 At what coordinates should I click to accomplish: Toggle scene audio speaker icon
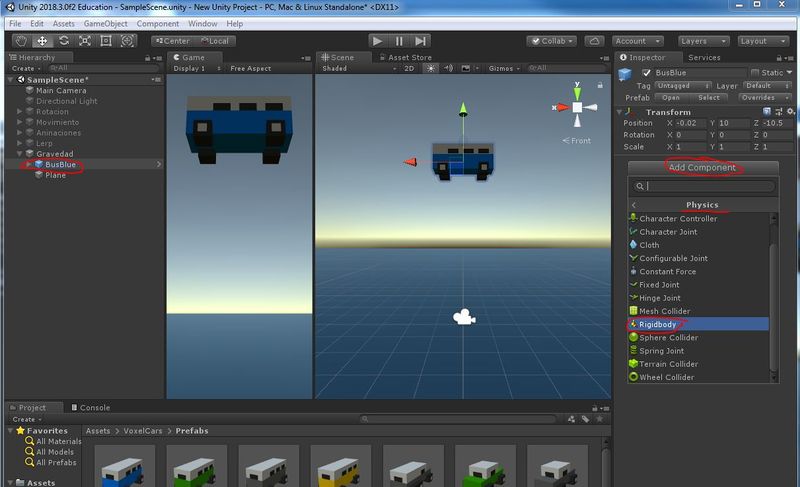pos(448,68)
